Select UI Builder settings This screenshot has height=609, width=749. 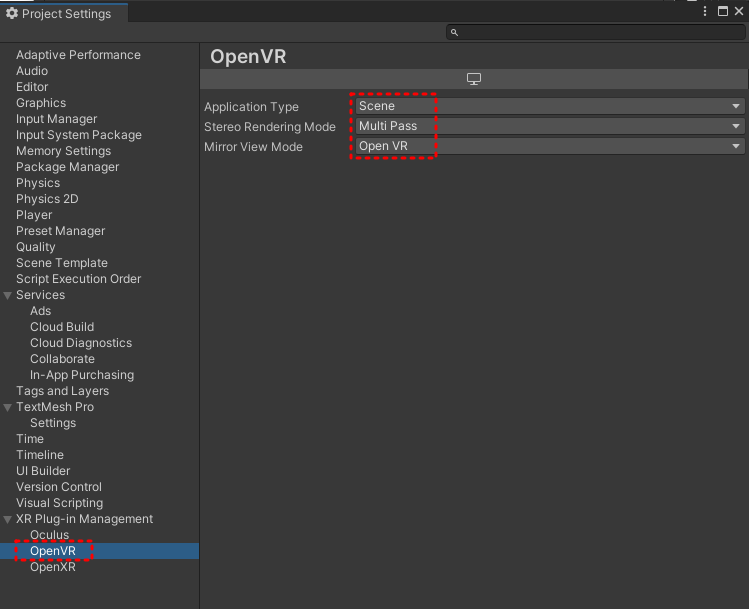tap(43, 471)
